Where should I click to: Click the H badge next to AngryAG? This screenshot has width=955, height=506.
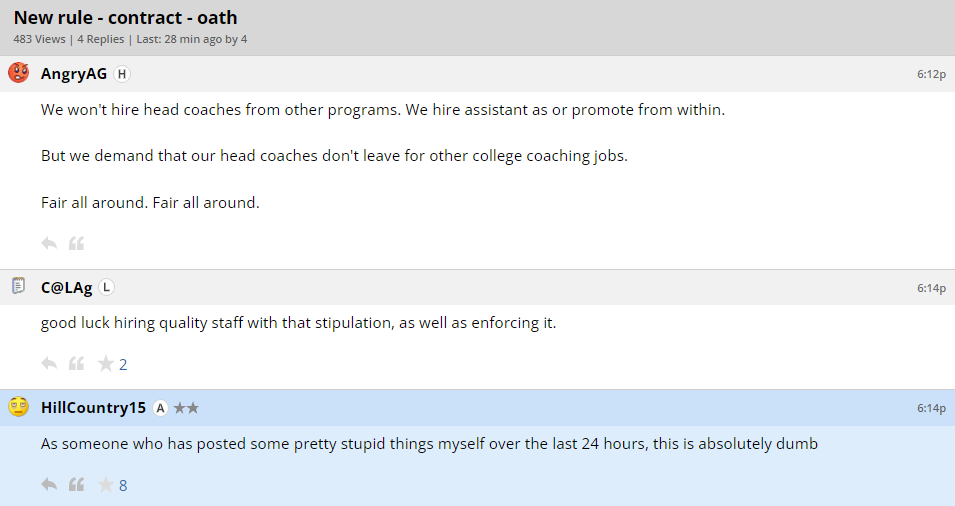(122, 74)
